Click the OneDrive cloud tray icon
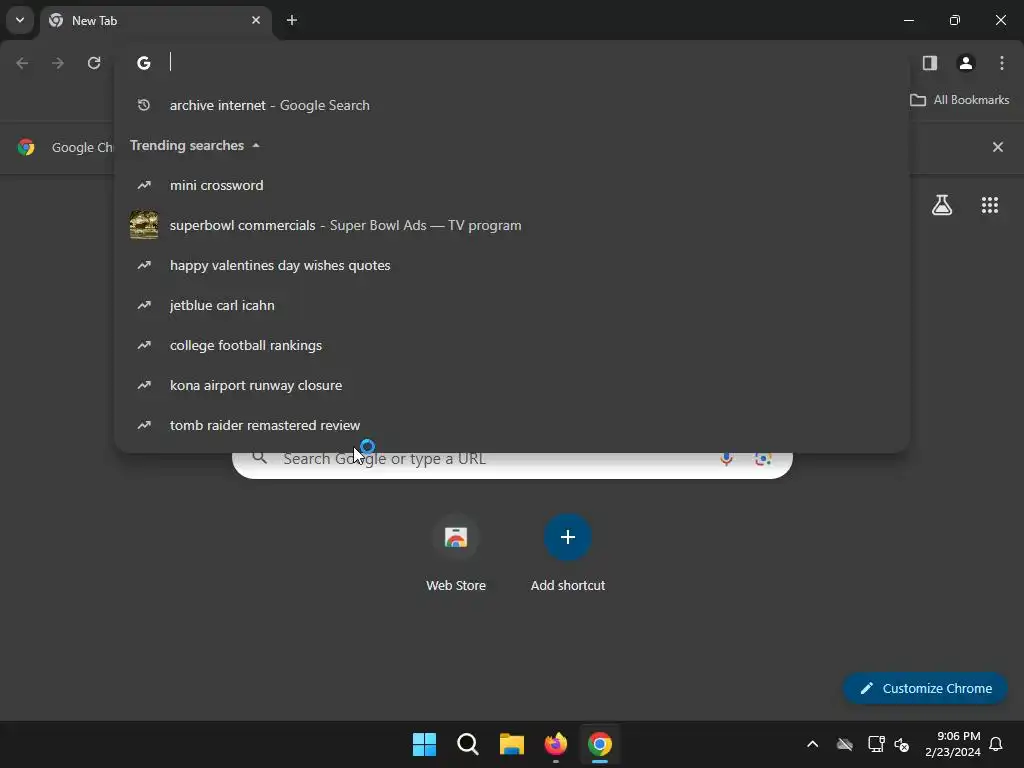This screenshot has width=1024, height=768. pyautogui.click(x=844, y=744)
